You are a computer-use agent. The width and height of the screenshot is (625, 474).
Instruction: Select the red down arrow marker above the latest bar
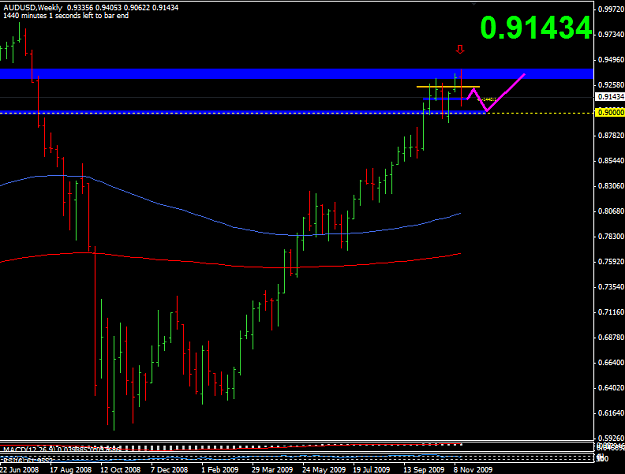[x=460, y=49]
